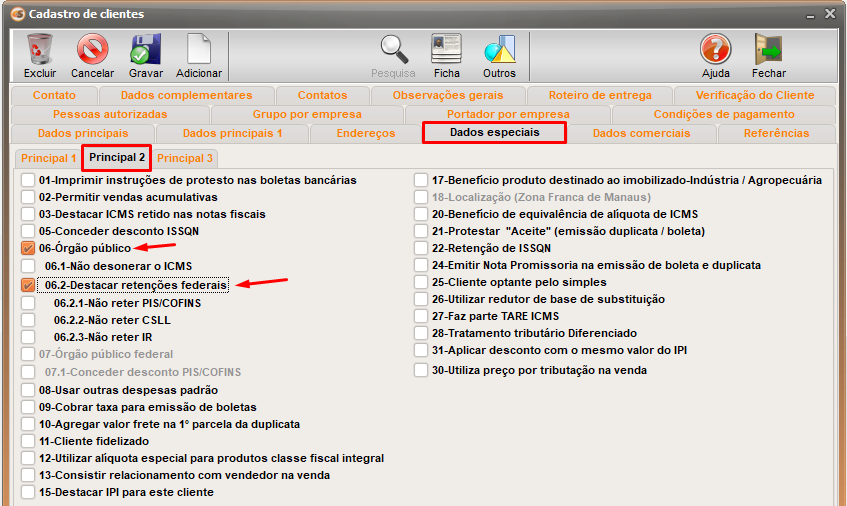Click the Adicionar new document icon
847x506 pixels.
coord(199,50)
